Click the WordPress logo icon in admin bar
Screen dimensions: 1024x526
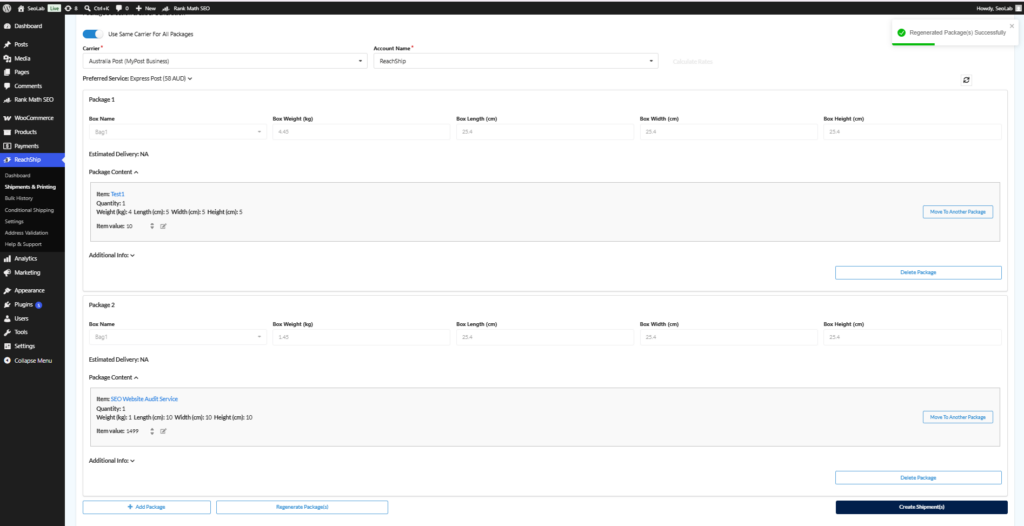tap(7, 8)
